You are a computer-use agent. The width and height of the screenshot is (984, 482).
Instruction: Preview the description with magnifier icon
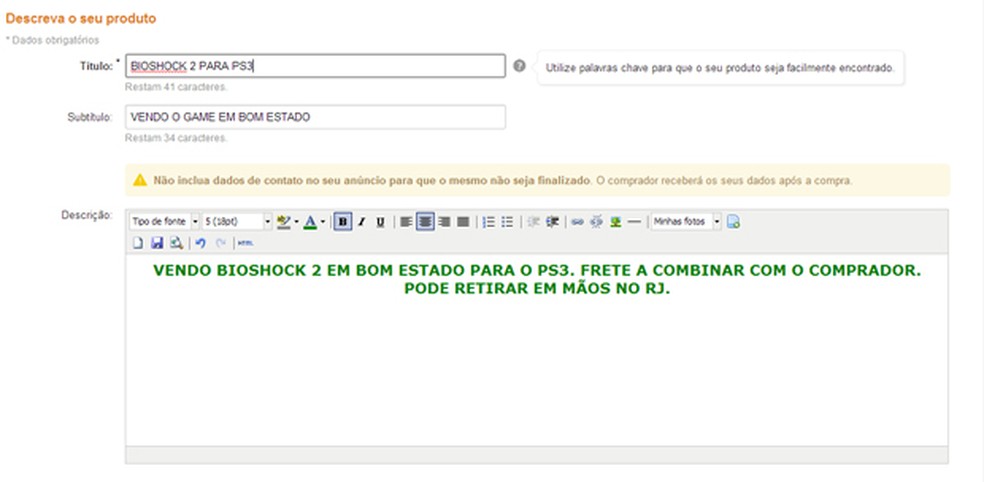[176, 243]
